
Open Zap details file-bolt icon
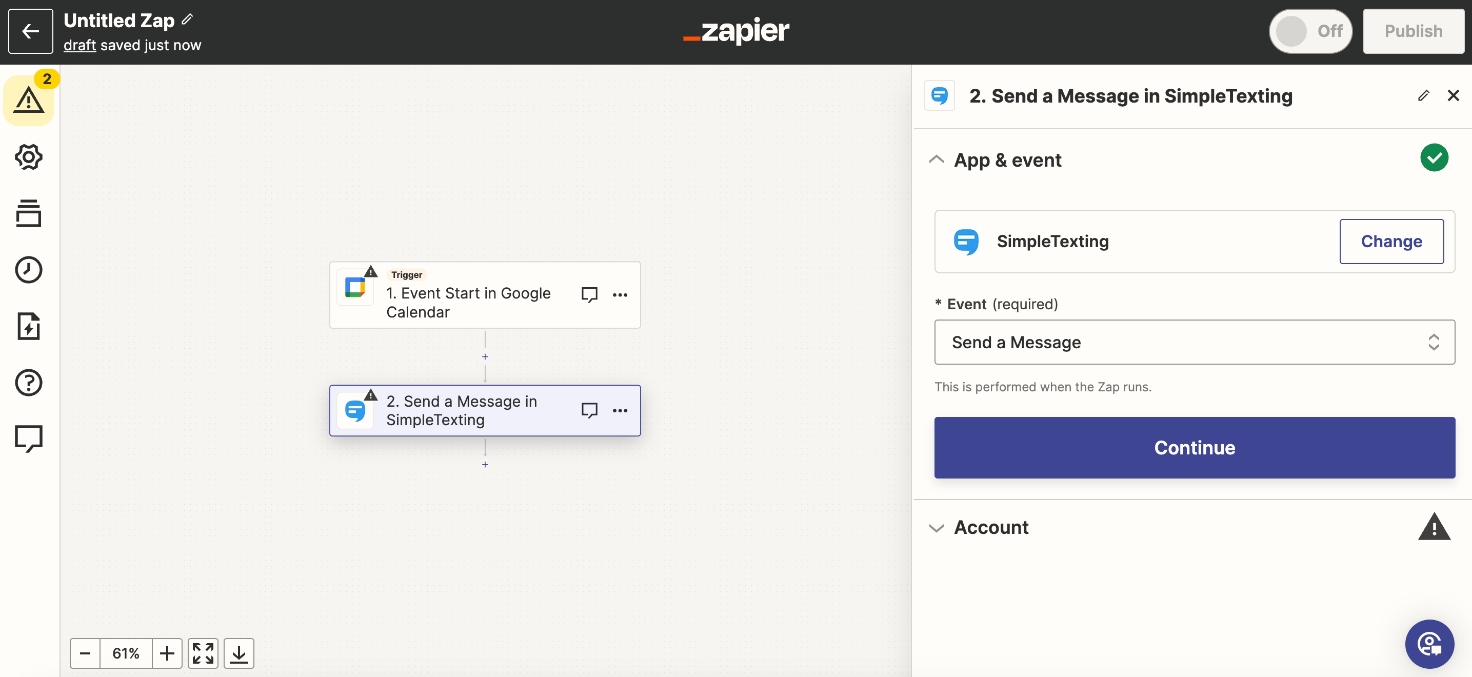29,326
